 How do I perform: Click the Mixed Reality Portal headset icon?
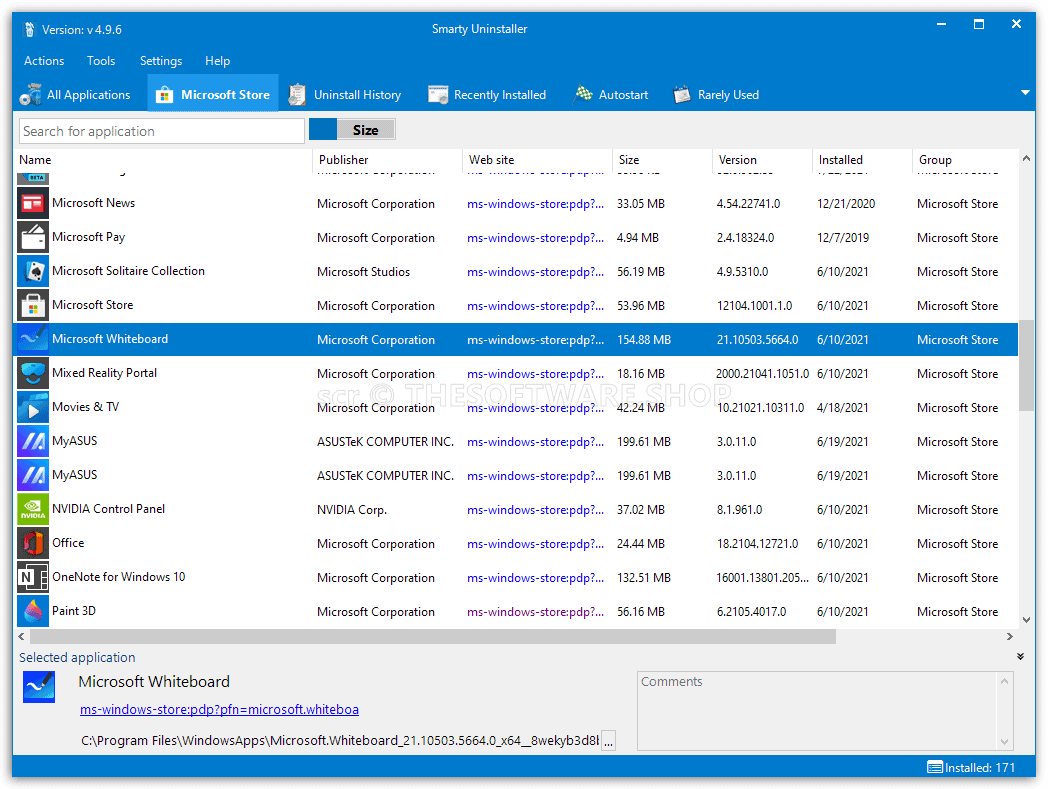pos(33,373)
